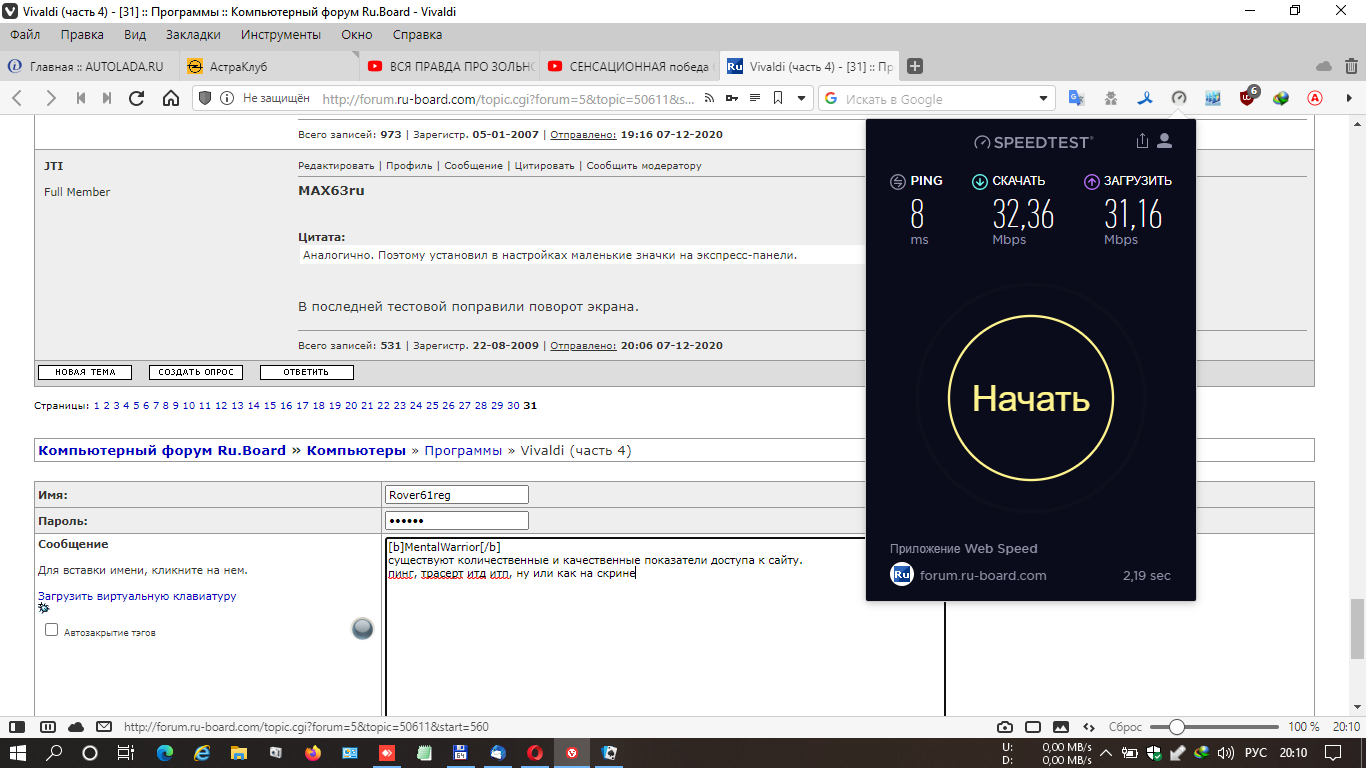Image resolution: width=1366 pixels, height=768 pixels.
Task: Open the bookmark dropdown arrow in address bar
Action: (x=801, y=98)
